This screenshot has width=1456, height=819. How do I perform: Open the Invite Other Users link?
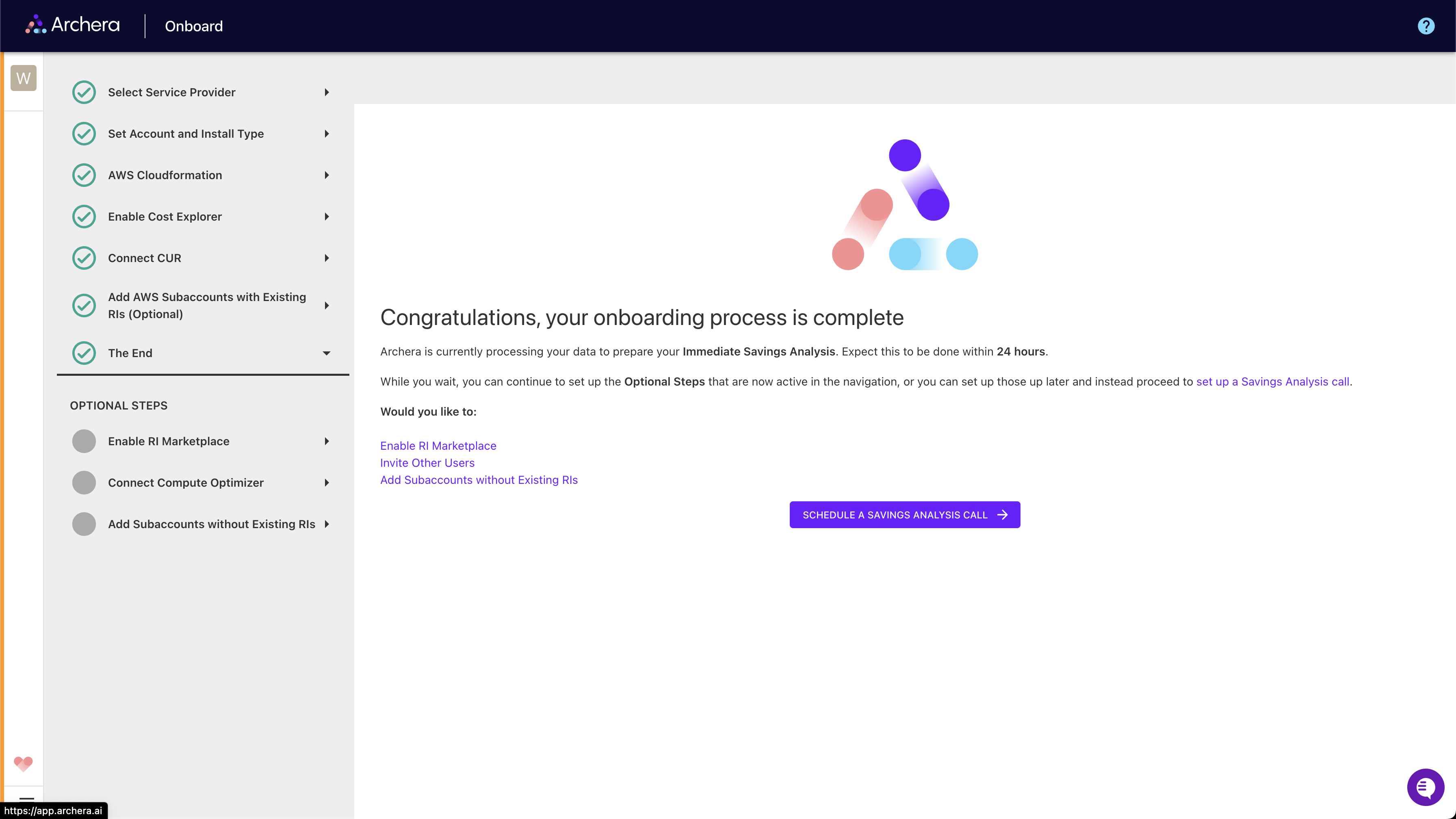(427, 463)
